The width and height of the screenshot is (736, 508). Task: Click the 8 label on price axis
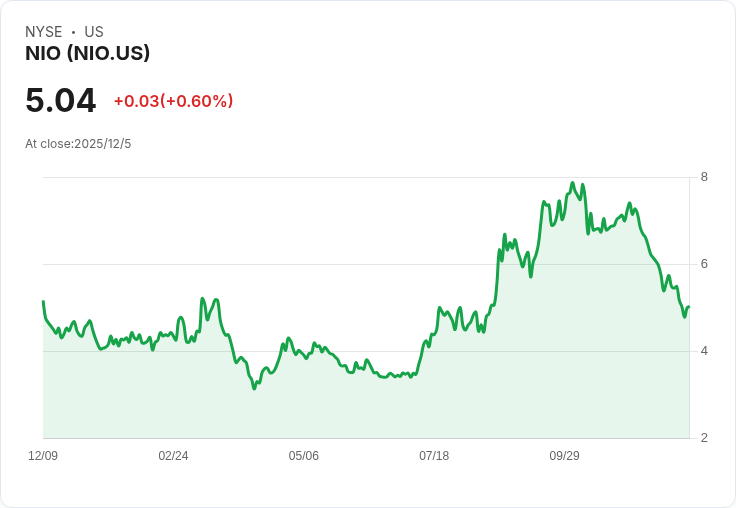coord(704,178)
